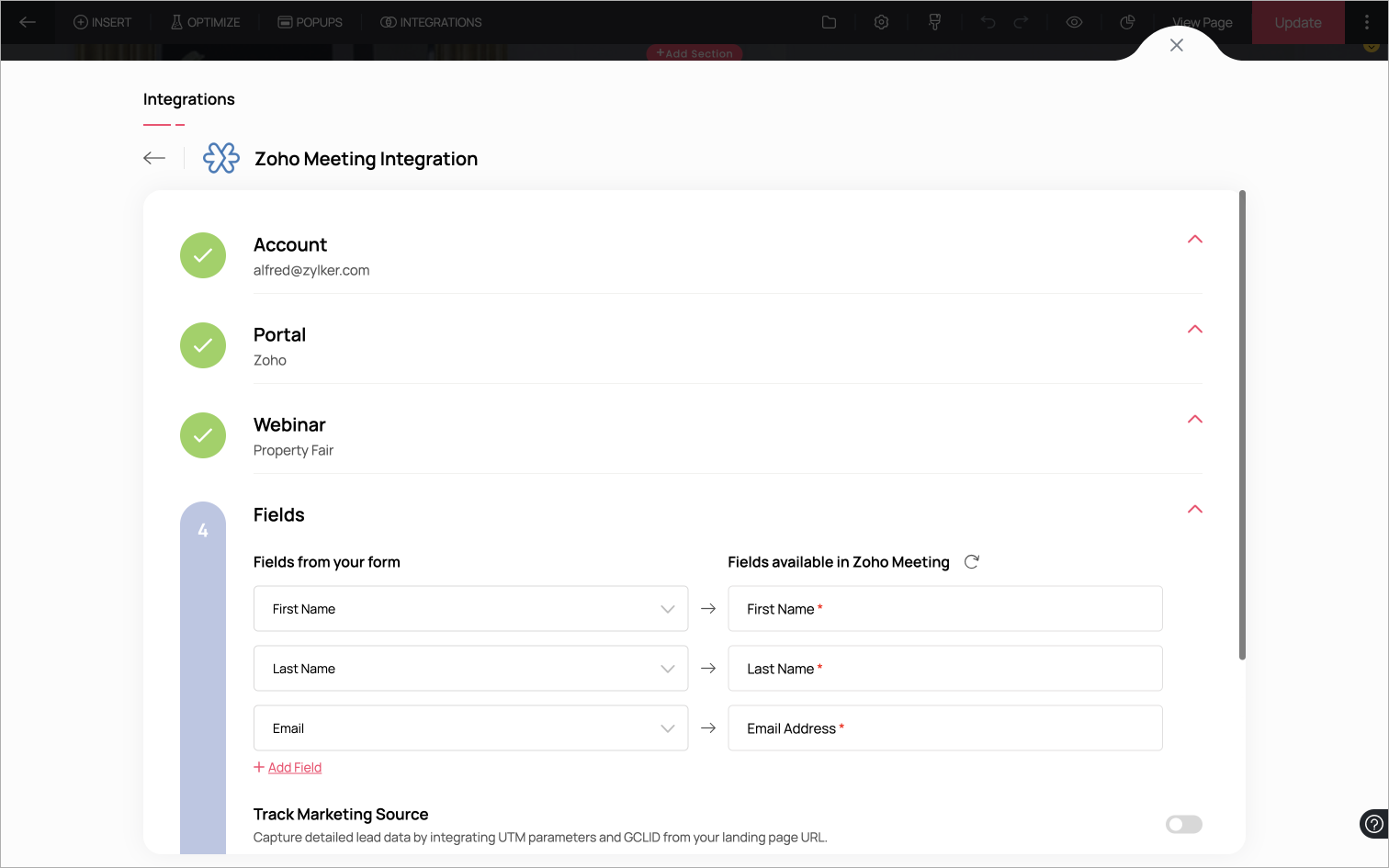Image resolution: width=1389 pixels, height=868 pixels.
Task: Click the three-dot more options menu
Action: [x=1367, y=22]
